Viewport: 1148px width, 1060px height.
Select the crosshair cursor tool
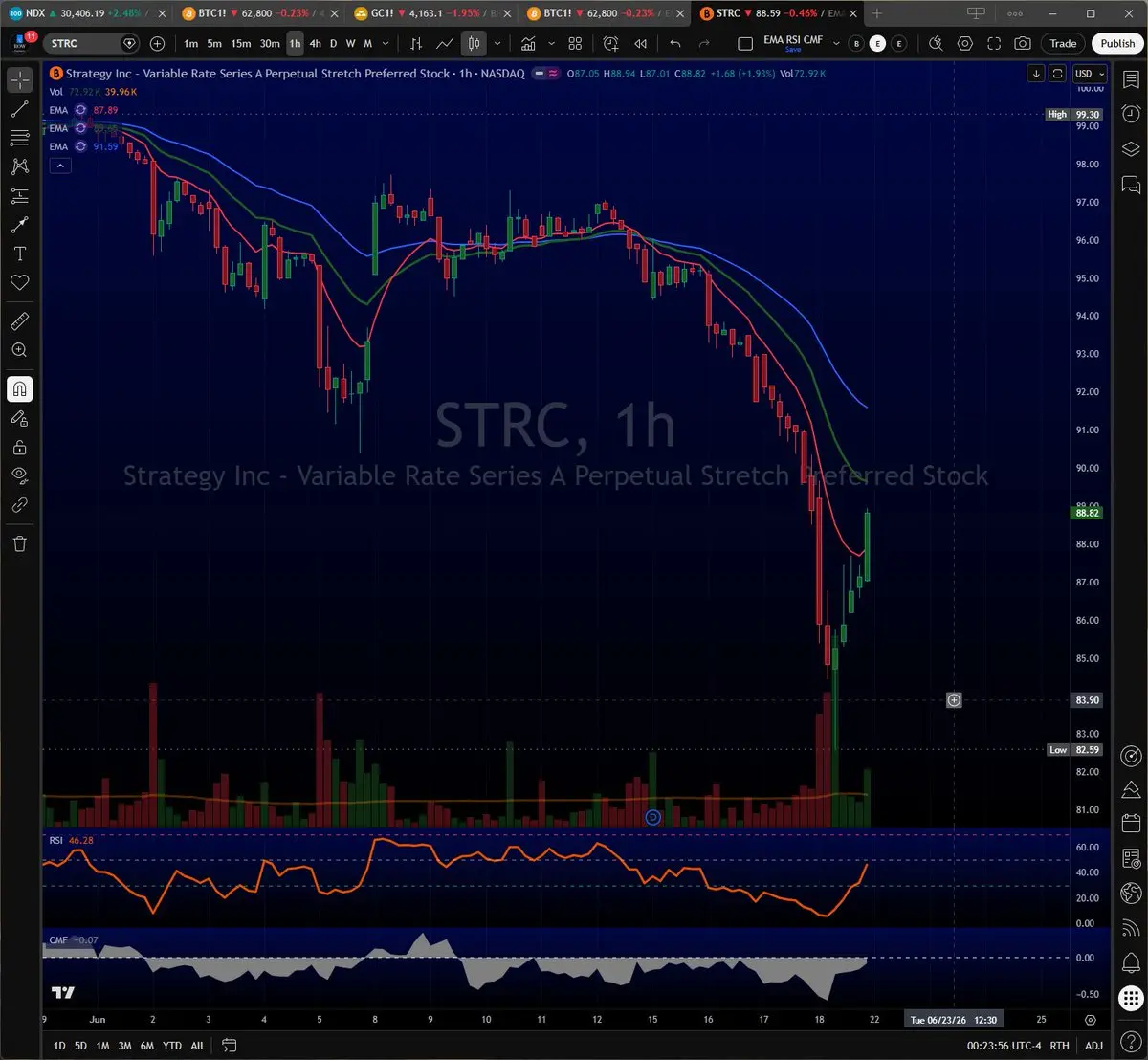(19, 80)
